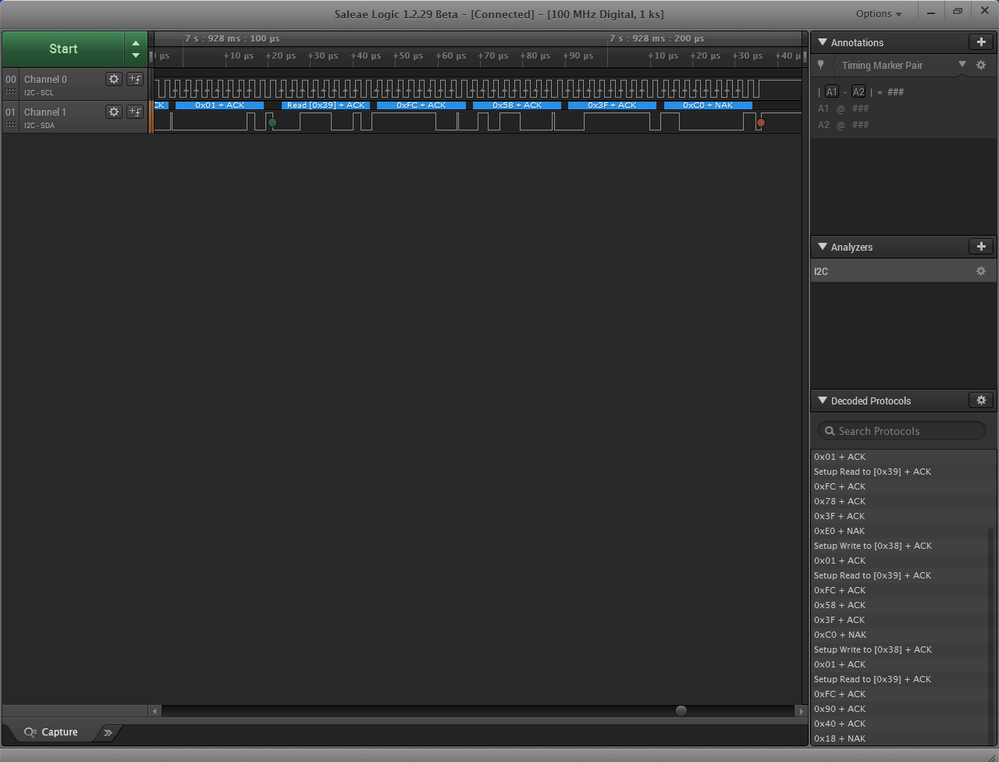Add a new analyzer with plus
This screenshot has height=762, width=999.
981,247
